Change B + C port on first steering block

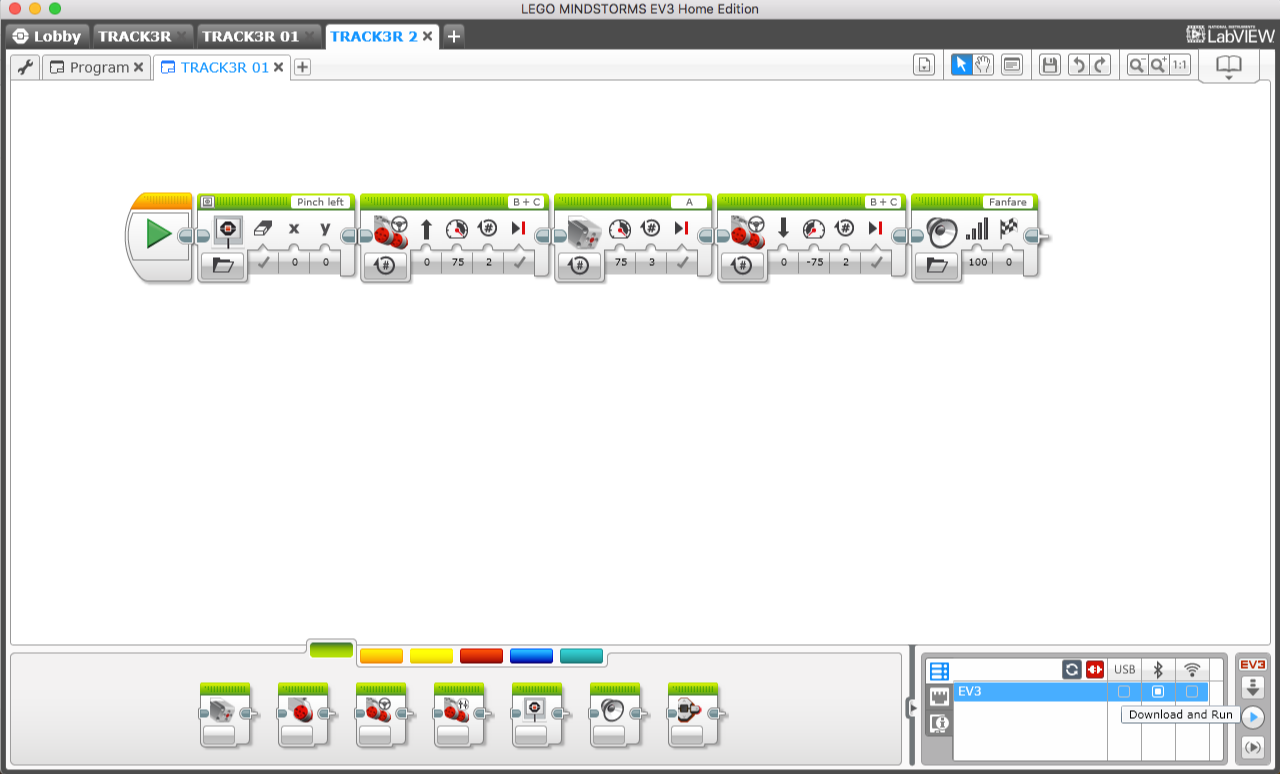point(525,202)
